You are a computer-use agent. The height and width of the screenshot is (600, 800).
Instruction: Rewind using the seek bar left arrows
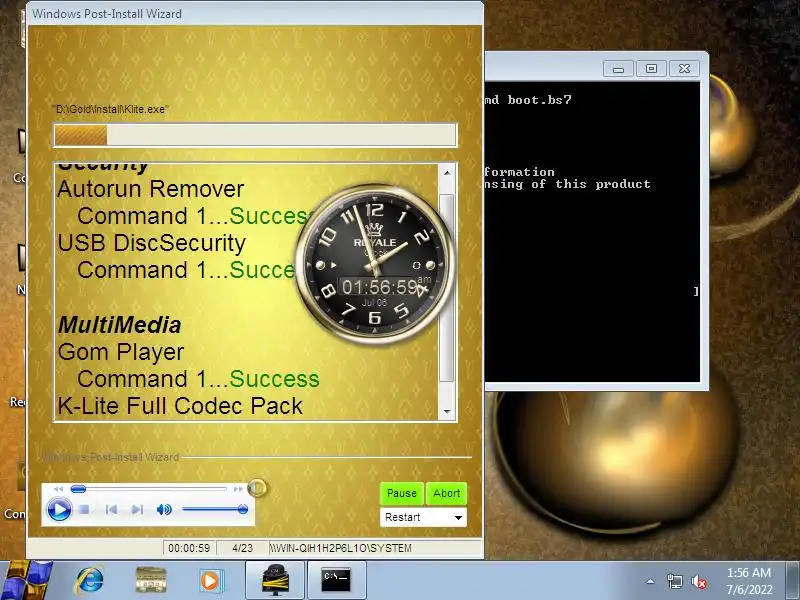point(58,489)
